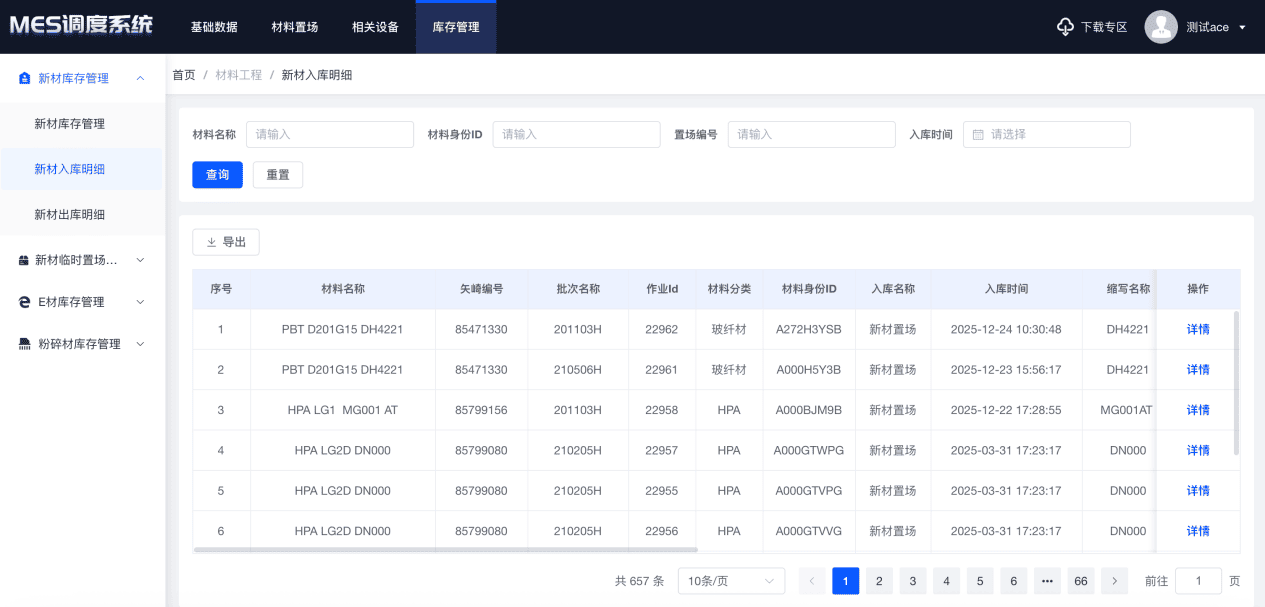This screenshot has height=607, width=1265.
Task: Go to next page arrow
Action: pos(1114,581)
